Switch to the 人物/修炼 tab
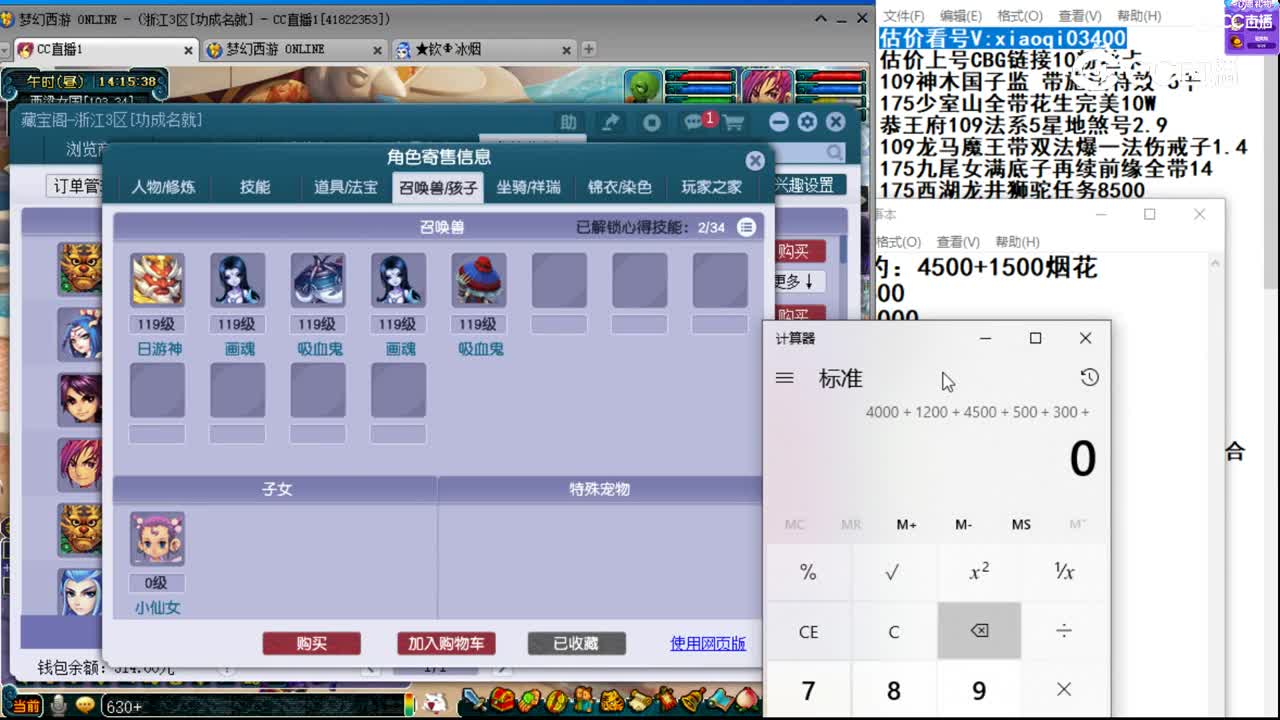Image resolution: width=1280 pixels, height=720 pixels. pos(163,187)
